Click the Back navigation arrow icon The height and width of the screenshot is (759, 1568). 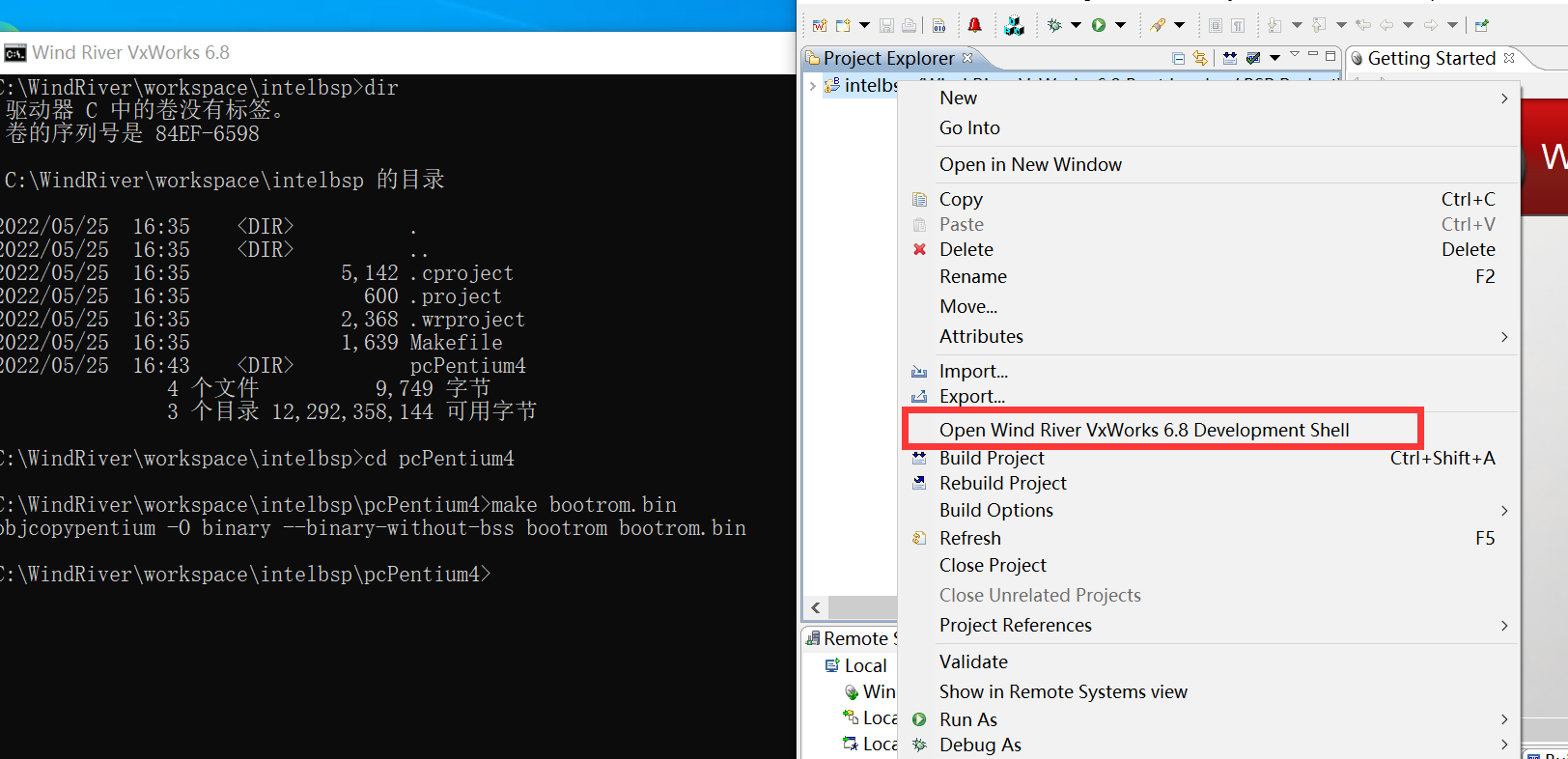(1386, 25)
